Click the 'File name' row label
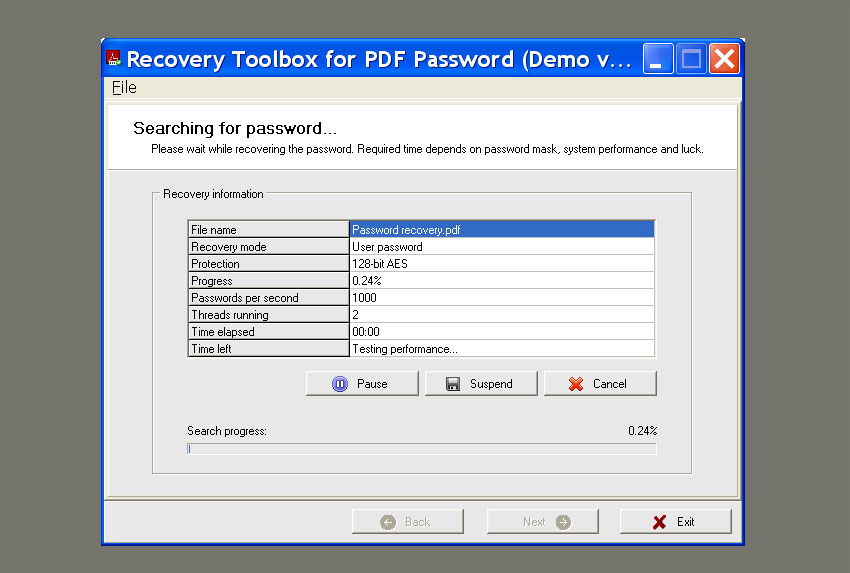The image size is (850, 573). pos(268,229)
